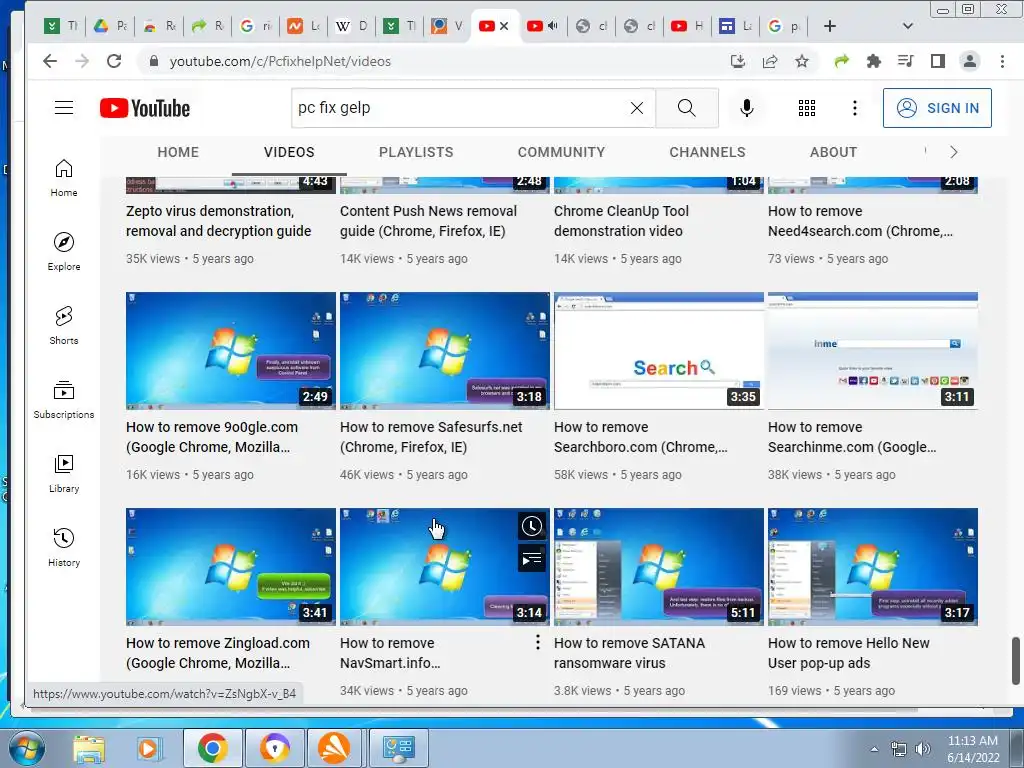This screenshot has width=1024, height=768.
Task: Toggle Chrome side panel icon
Action: 938,61
